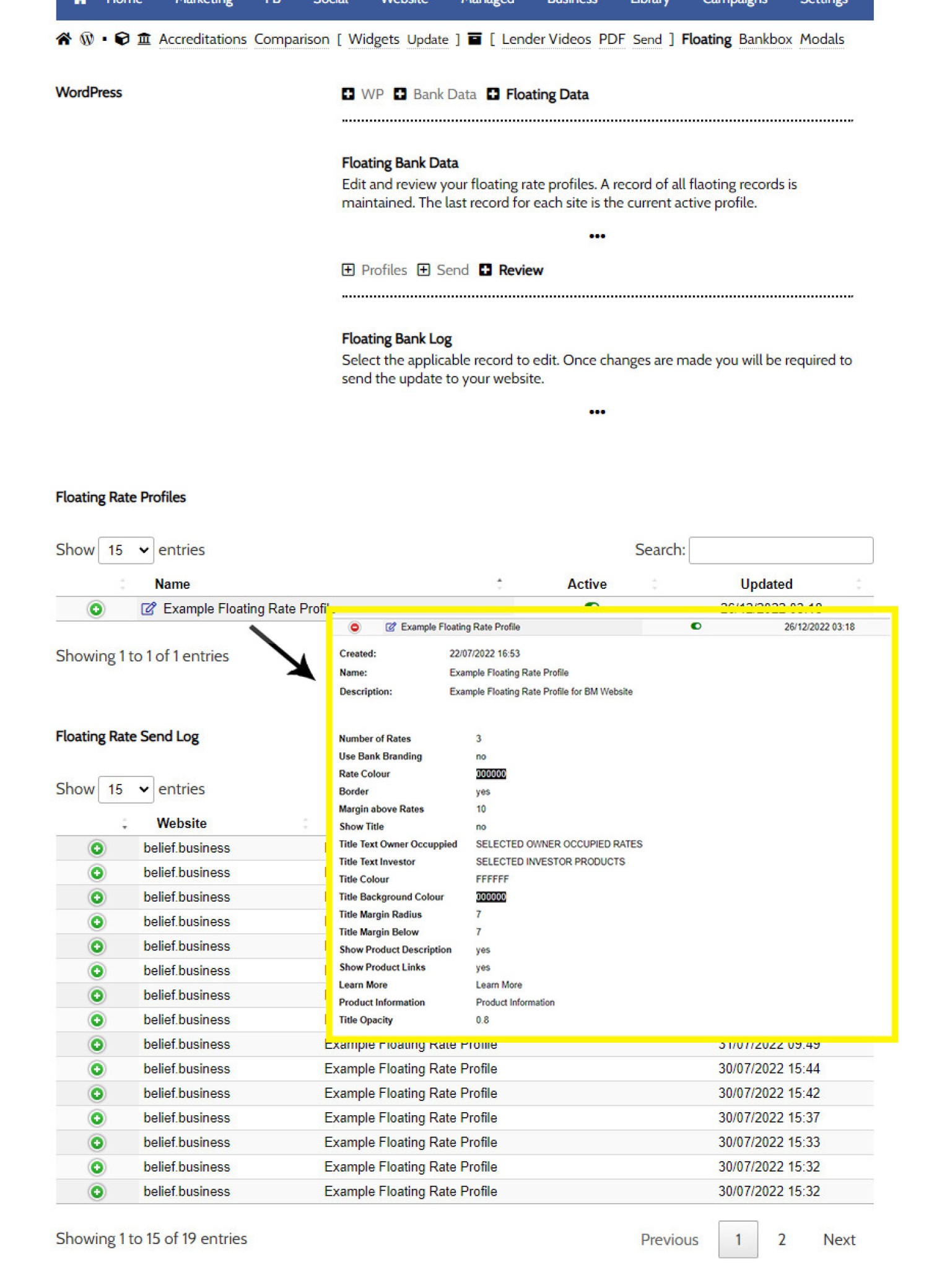The height and width of the screenshot is (1288, 929).
Task: Expand the Floating Data section
Action: coord(537,94)
